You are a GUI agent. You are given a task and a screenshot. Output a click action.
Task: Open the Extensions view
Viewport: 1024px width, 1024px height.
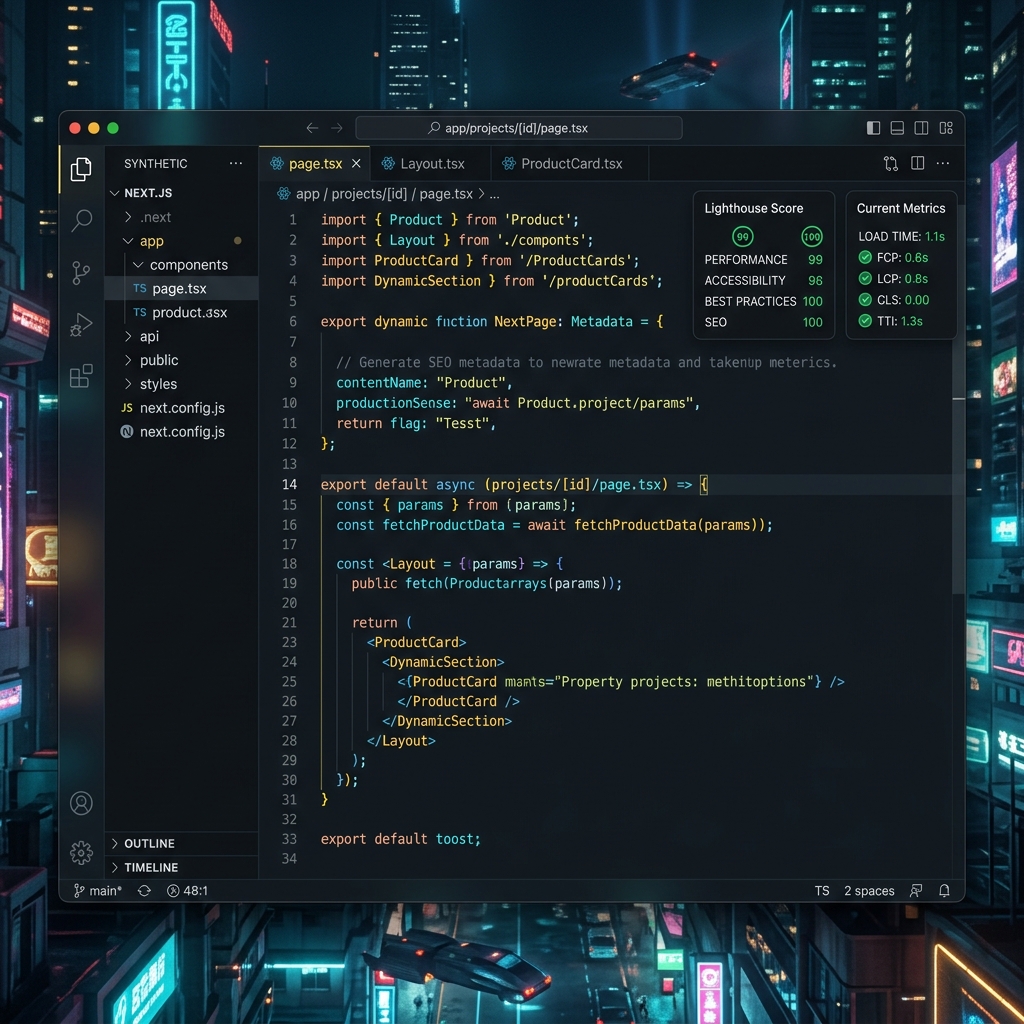pyautogui.click(x=81, y=376)
